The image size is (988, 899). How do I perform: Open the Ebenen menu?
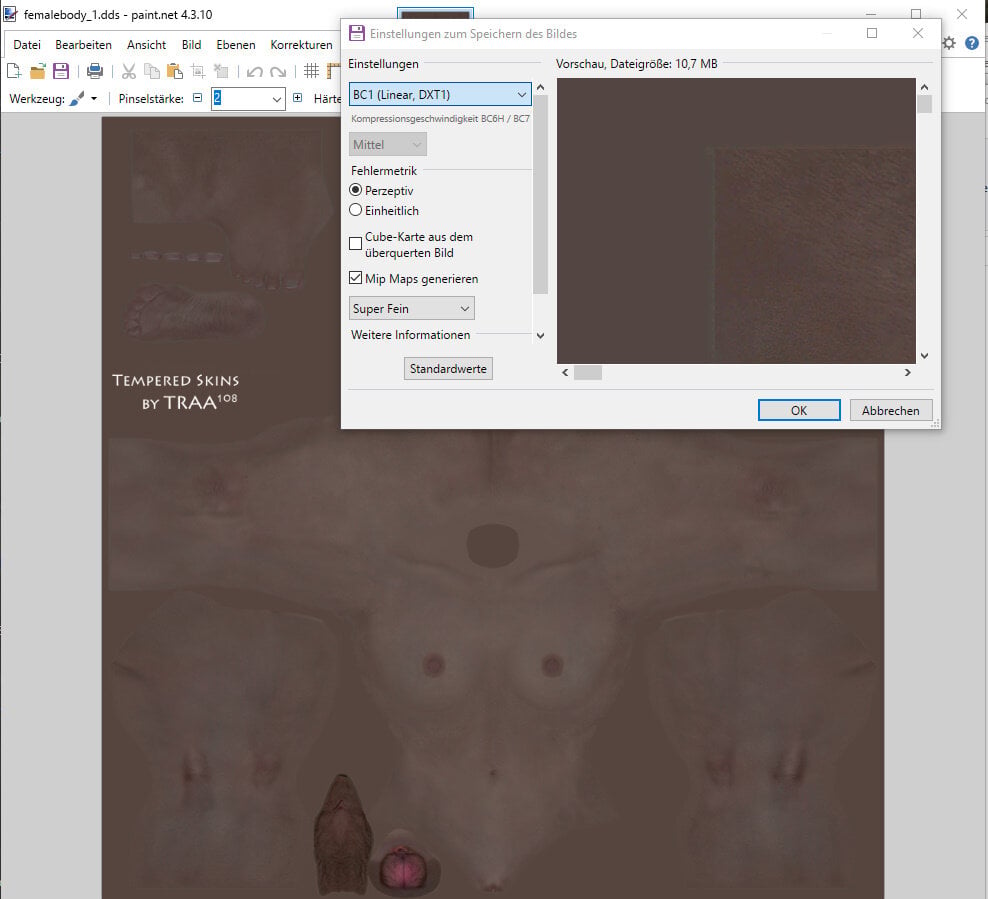coord(236,45)
